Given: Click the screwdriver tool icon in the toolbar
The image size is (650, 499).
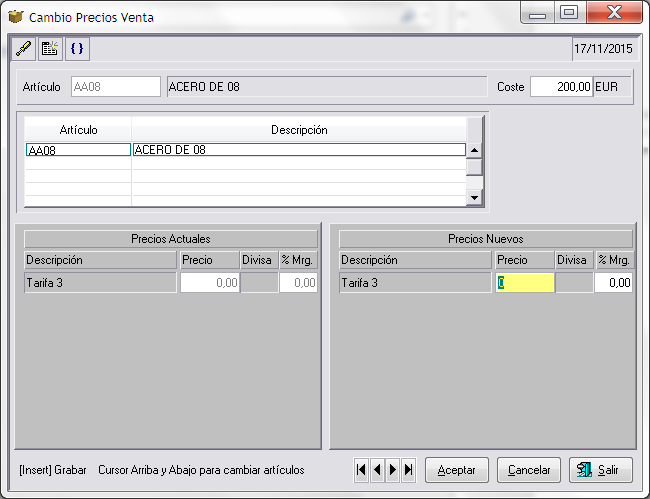Looking at the screenshot, I should click(23, 49).
